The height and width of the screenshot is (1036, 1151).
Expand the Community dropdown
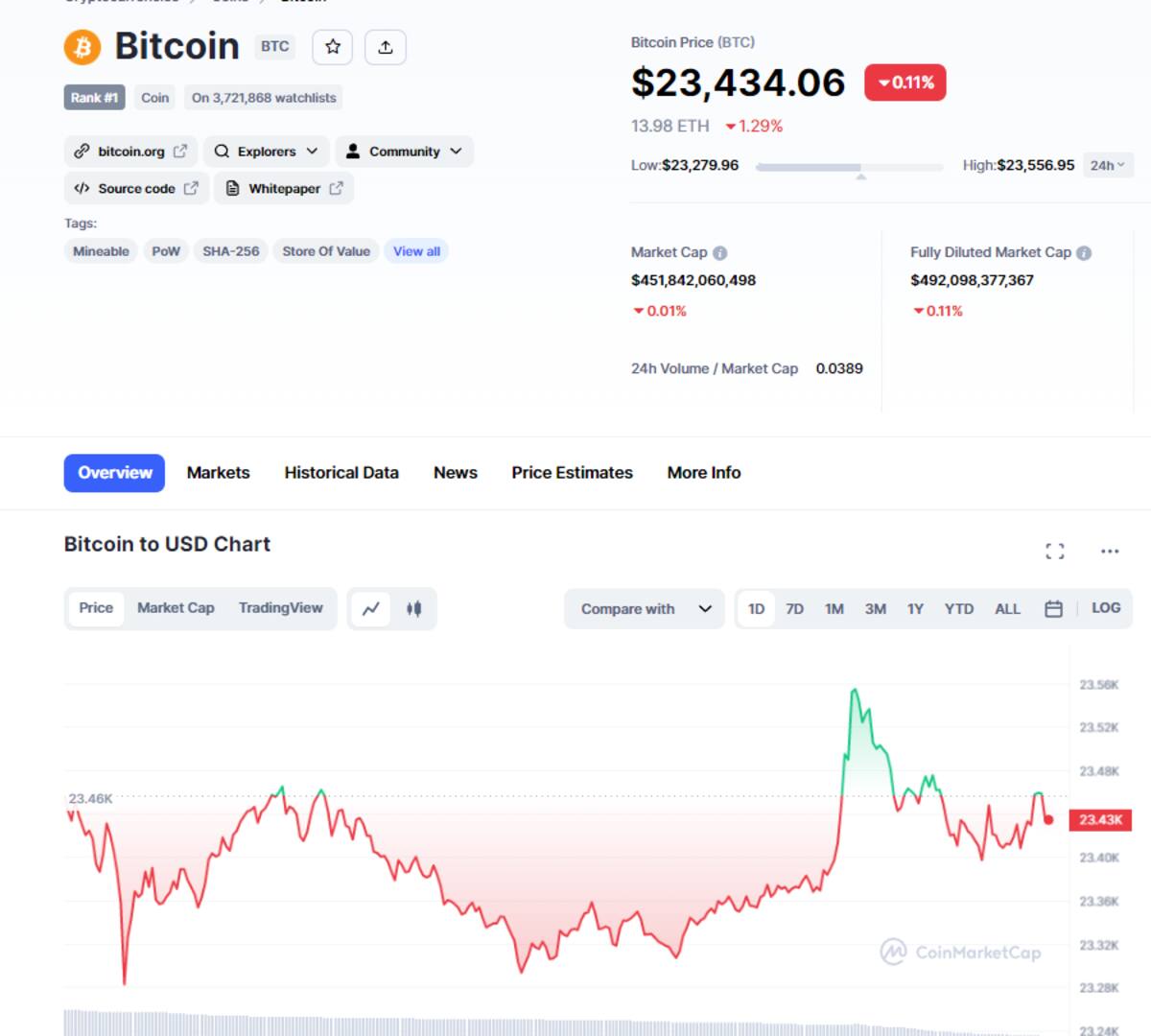405,152
